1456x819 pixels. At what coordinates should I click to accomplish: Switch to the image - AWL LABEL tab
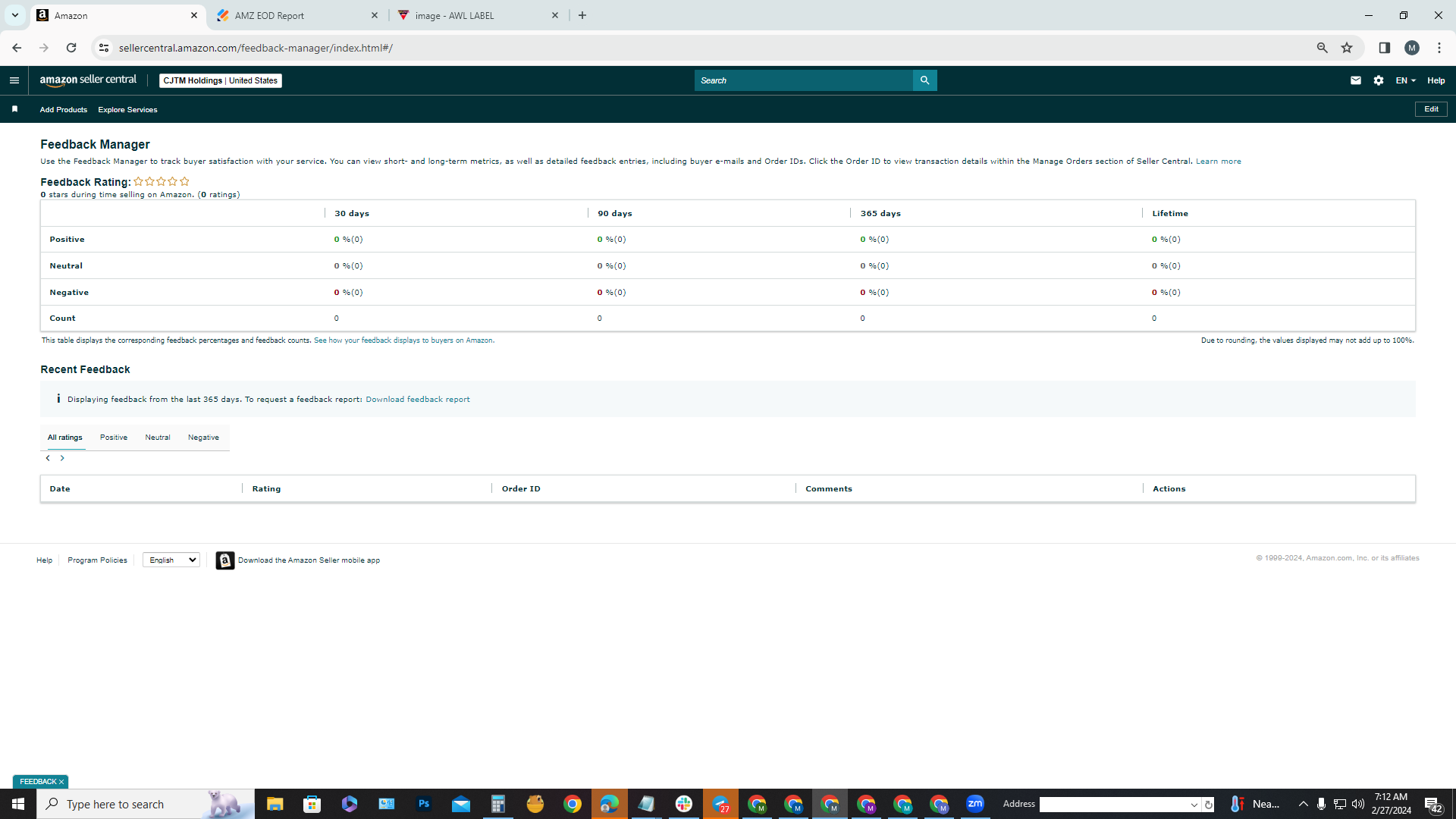478,15
